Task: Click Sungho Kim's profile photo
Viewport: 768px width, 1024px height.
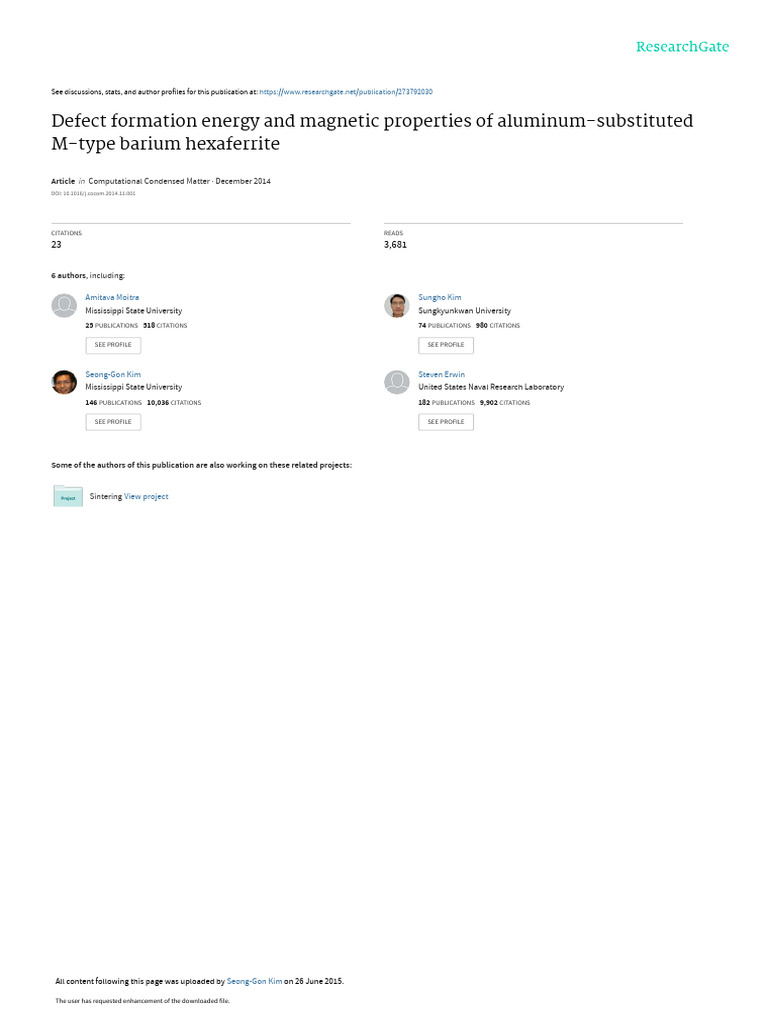Action: point(396,306)
